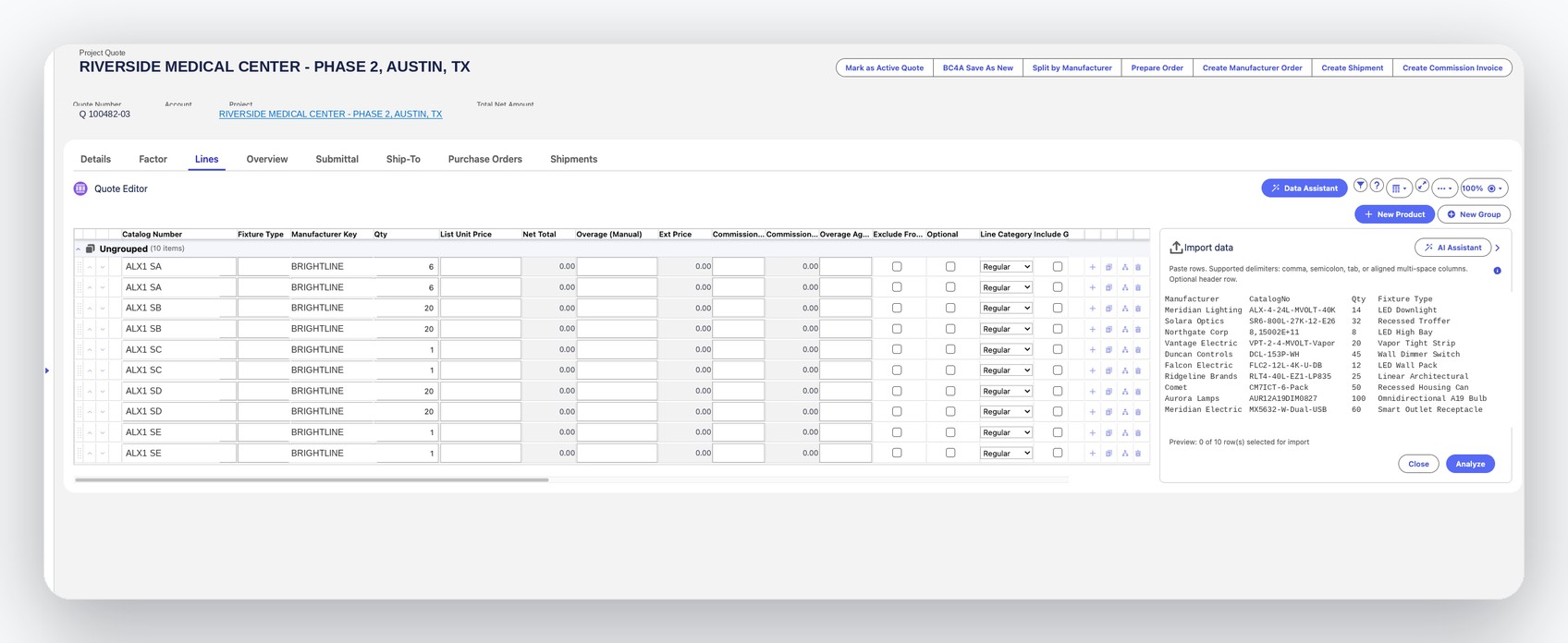This screenshot has width=1568, height=643.
Task: Click the Data Assistant button
Action: [1305, 188]
